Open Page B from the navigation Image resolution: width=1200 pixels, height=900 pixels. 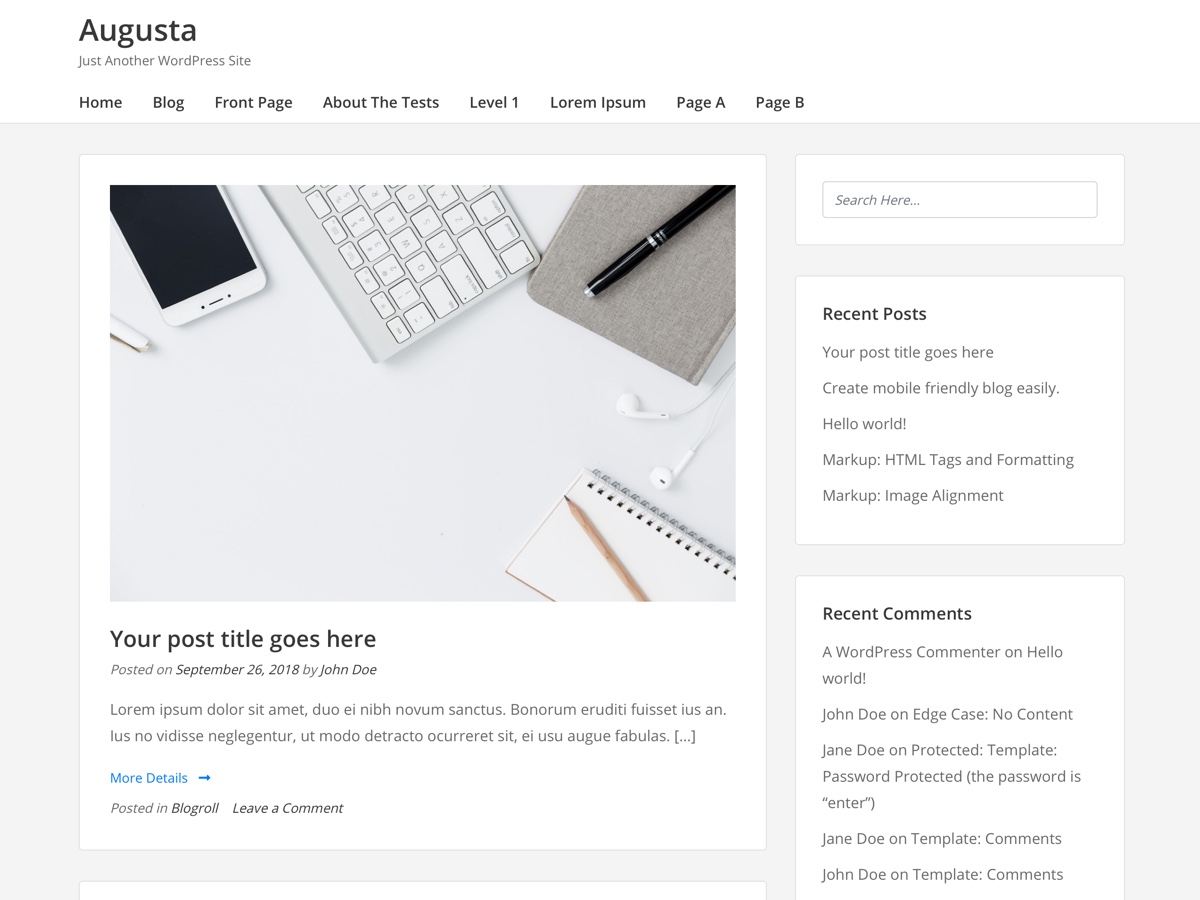click(x=780, y=102)
